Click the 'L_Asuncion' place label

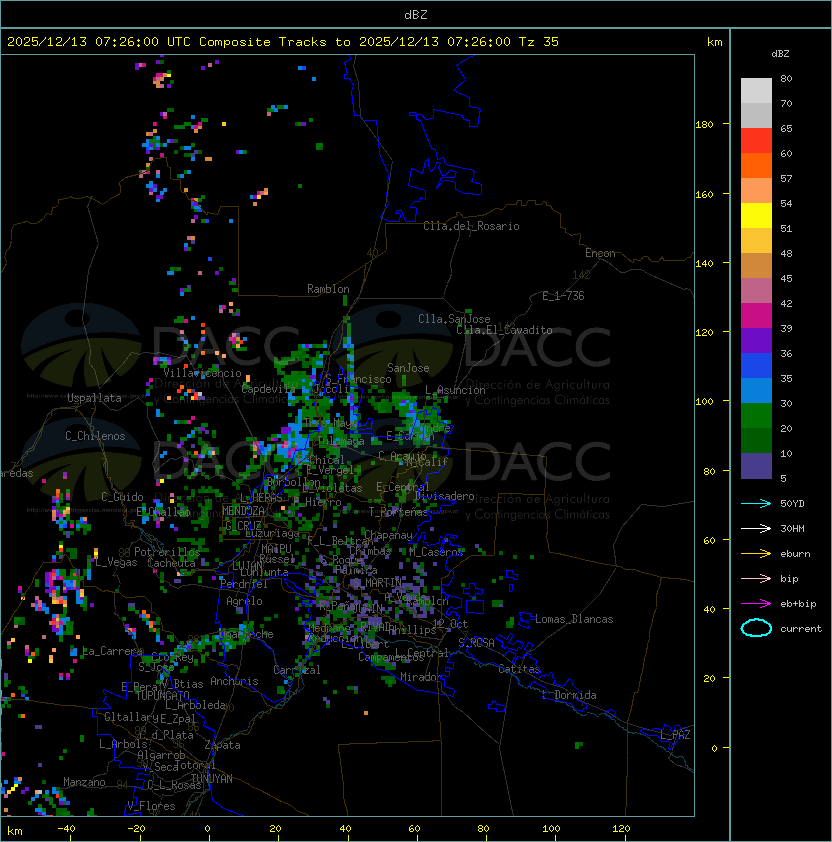pyautogui.click(x=455, y=390)
